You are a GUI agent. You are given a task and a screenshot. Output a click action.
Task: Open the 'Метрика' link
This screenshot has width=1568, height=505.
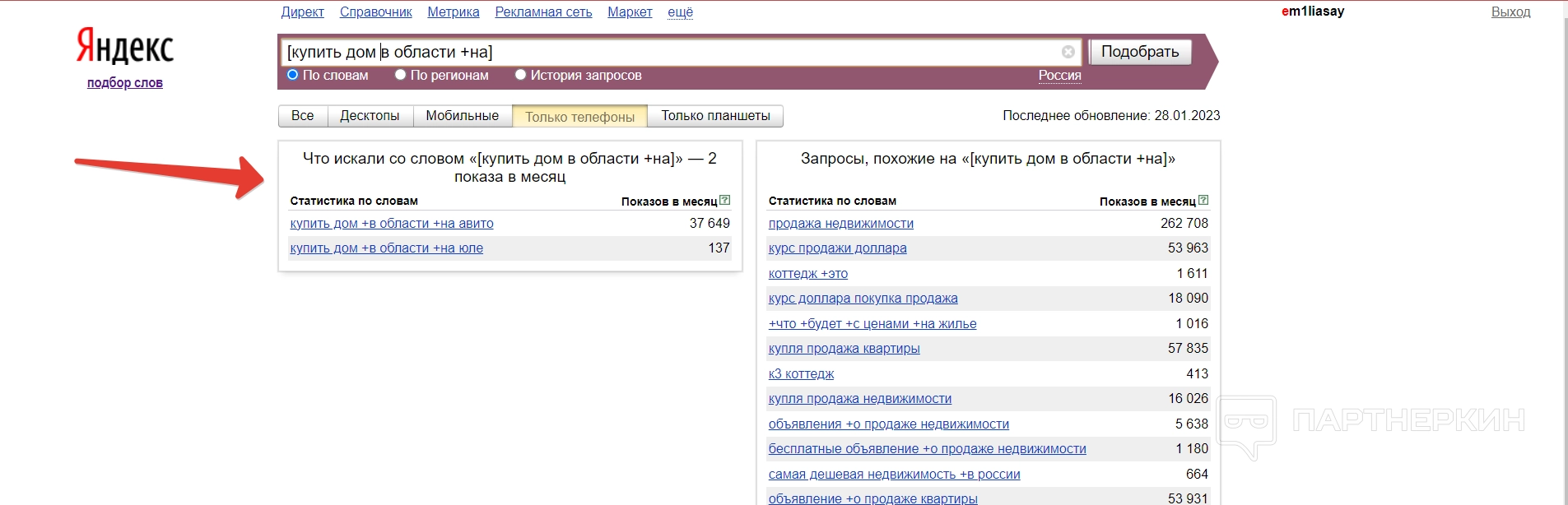pyautogui.click(x=454, y=12)
